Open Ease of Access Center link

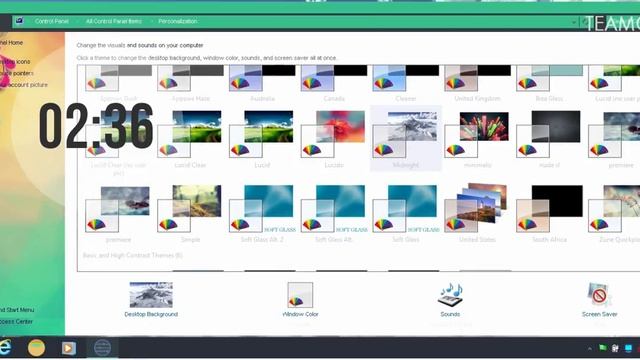(x=16, y=322)
